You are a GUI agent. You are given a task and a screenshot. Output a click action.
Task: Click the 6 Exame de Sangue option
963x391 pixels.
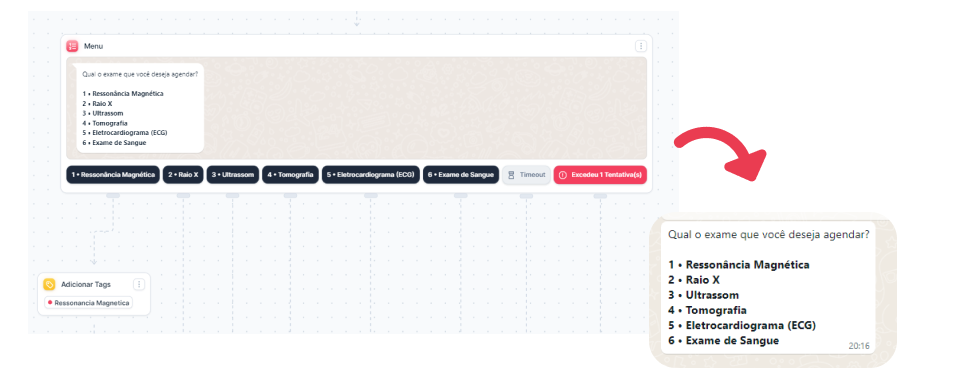click(461, 175)
